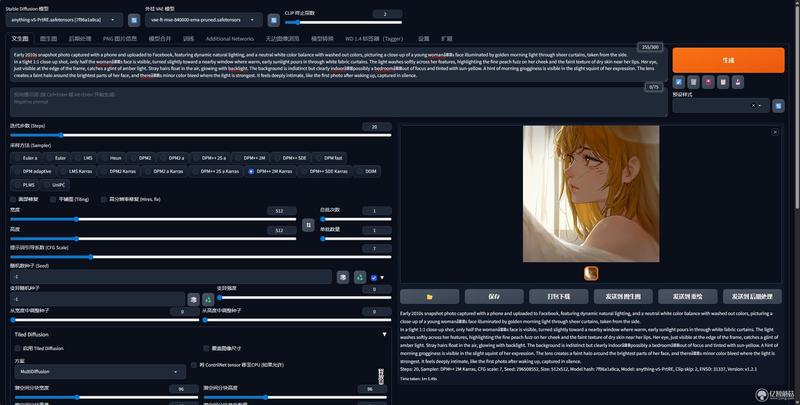This screenshot has width=800, height=405.
Task: Adjust the image width slider
Action: tap(153, 219)
